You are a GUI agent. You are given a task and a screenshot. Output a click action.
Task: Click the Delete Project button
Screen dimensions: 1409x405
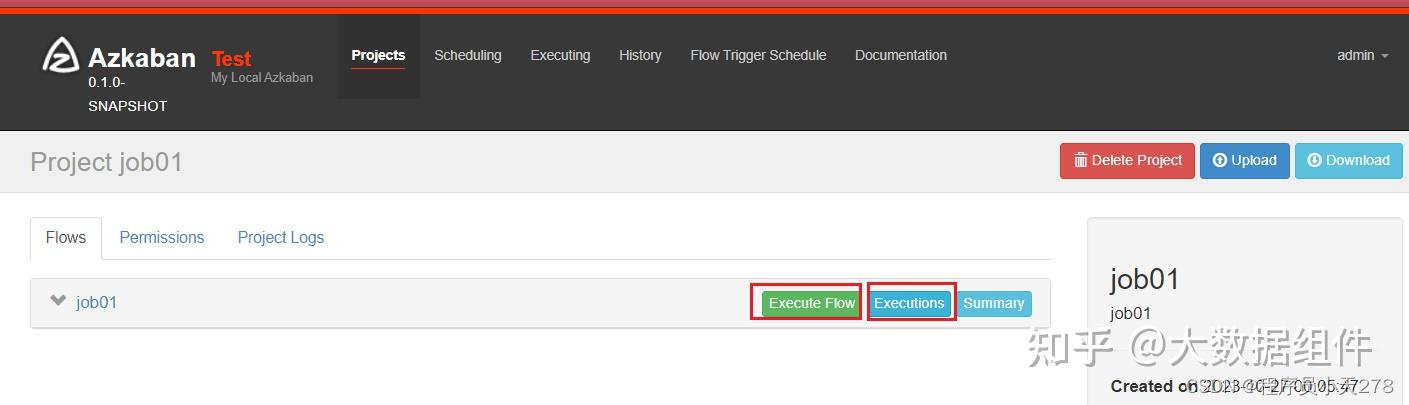(1127, 160)
